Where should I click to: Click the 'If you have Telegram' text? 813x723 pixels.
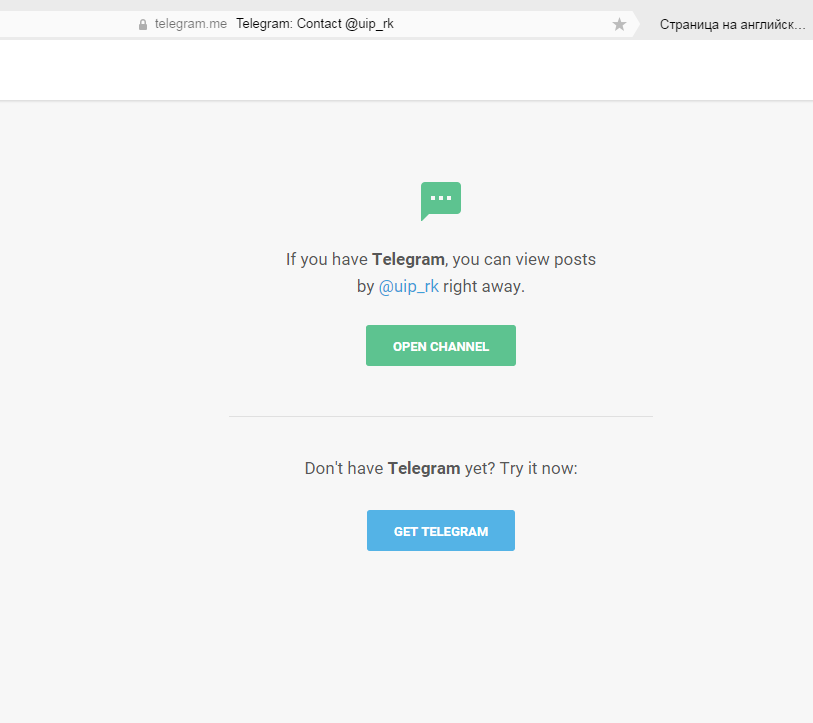point(365,259)
